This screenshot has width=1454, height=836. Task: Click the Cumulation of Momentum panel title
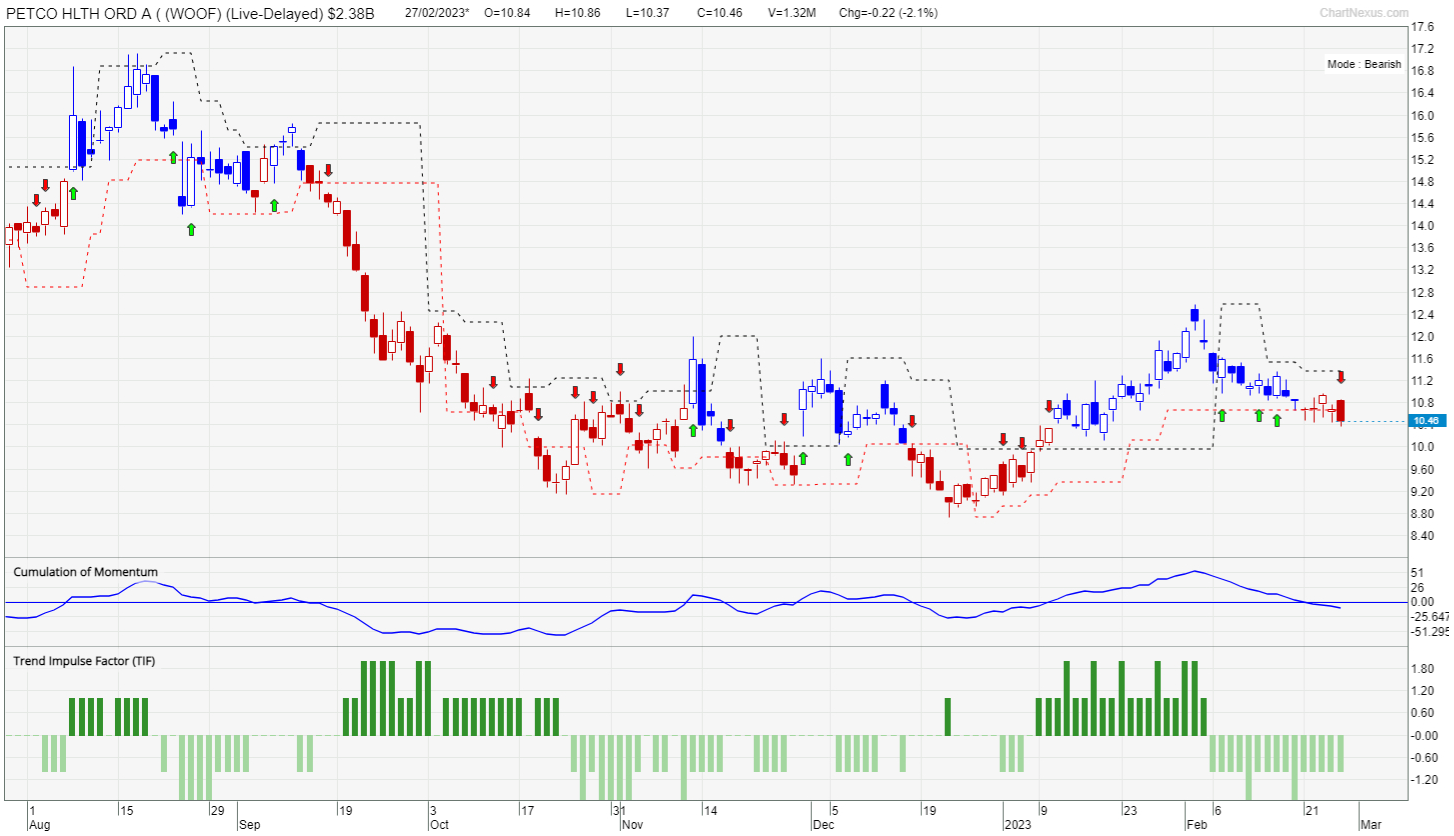pos(85,572)
